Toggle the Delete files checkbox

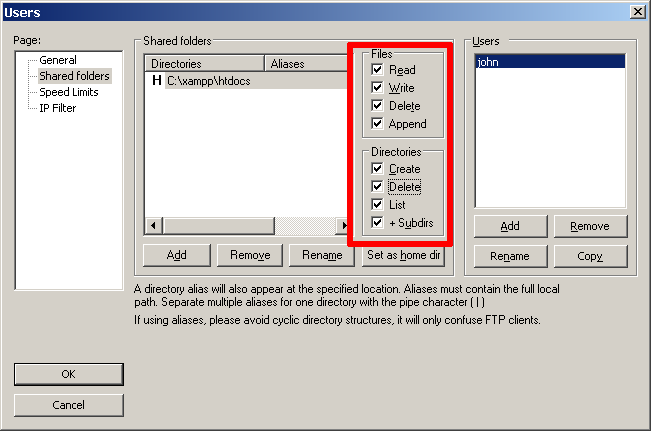(x=377, y=106)
